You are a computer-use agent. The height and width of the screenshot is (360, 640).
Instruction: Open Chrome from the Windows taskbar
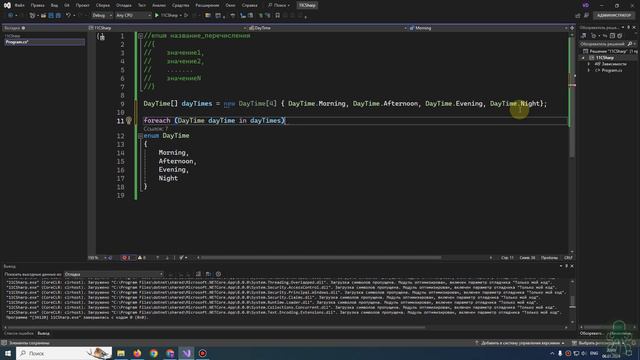[x=153, y=353]
